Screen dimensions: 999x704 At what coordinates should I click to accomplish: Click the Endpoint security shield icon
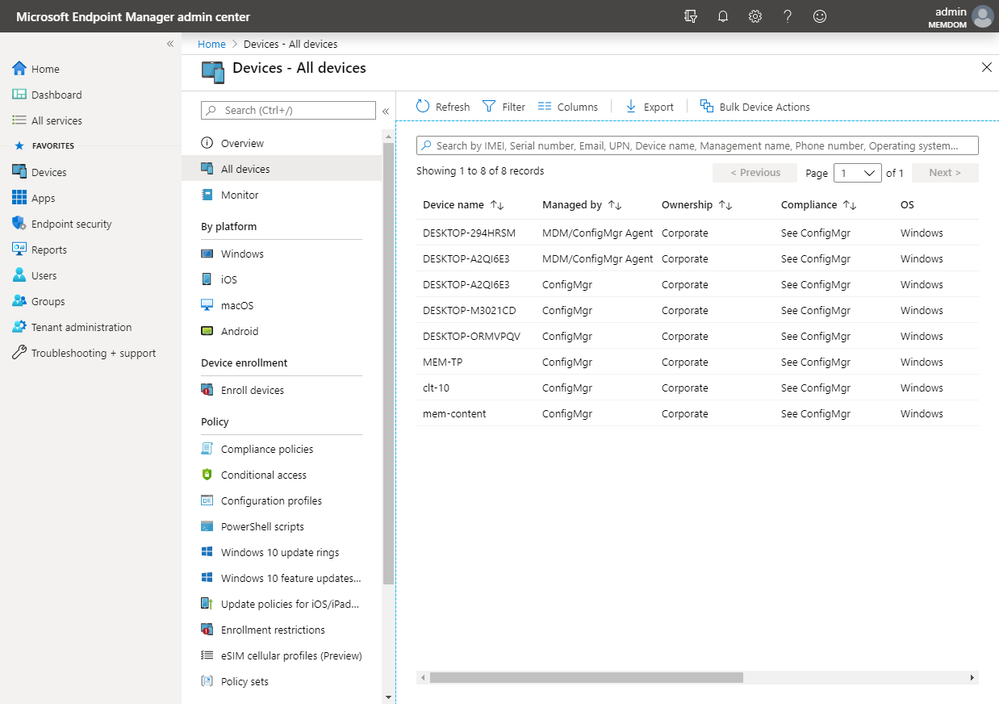click(20, 223)
